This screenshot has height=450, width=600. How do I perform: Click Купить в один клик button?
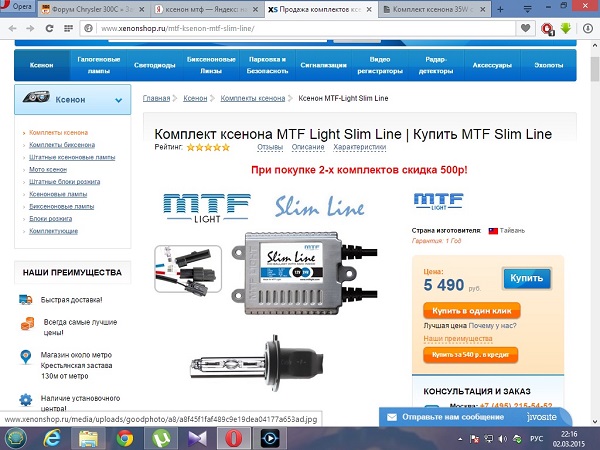click(x=471, y=311)
